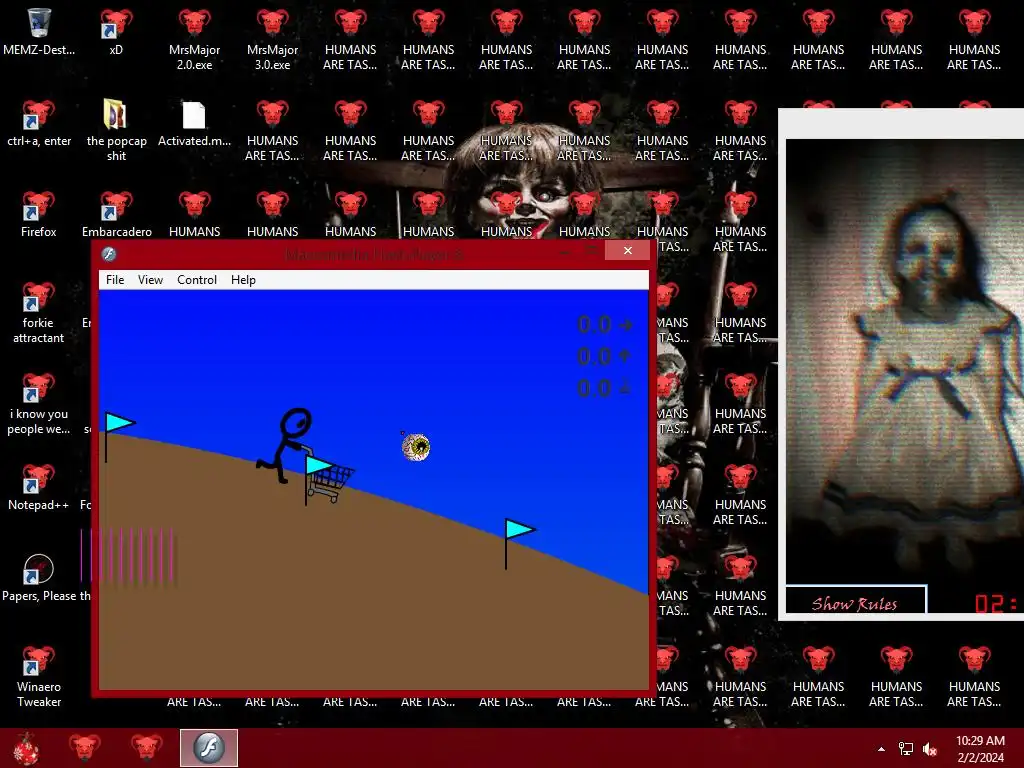
Task: Click the Show Rules button
Action: pos(856,602)
